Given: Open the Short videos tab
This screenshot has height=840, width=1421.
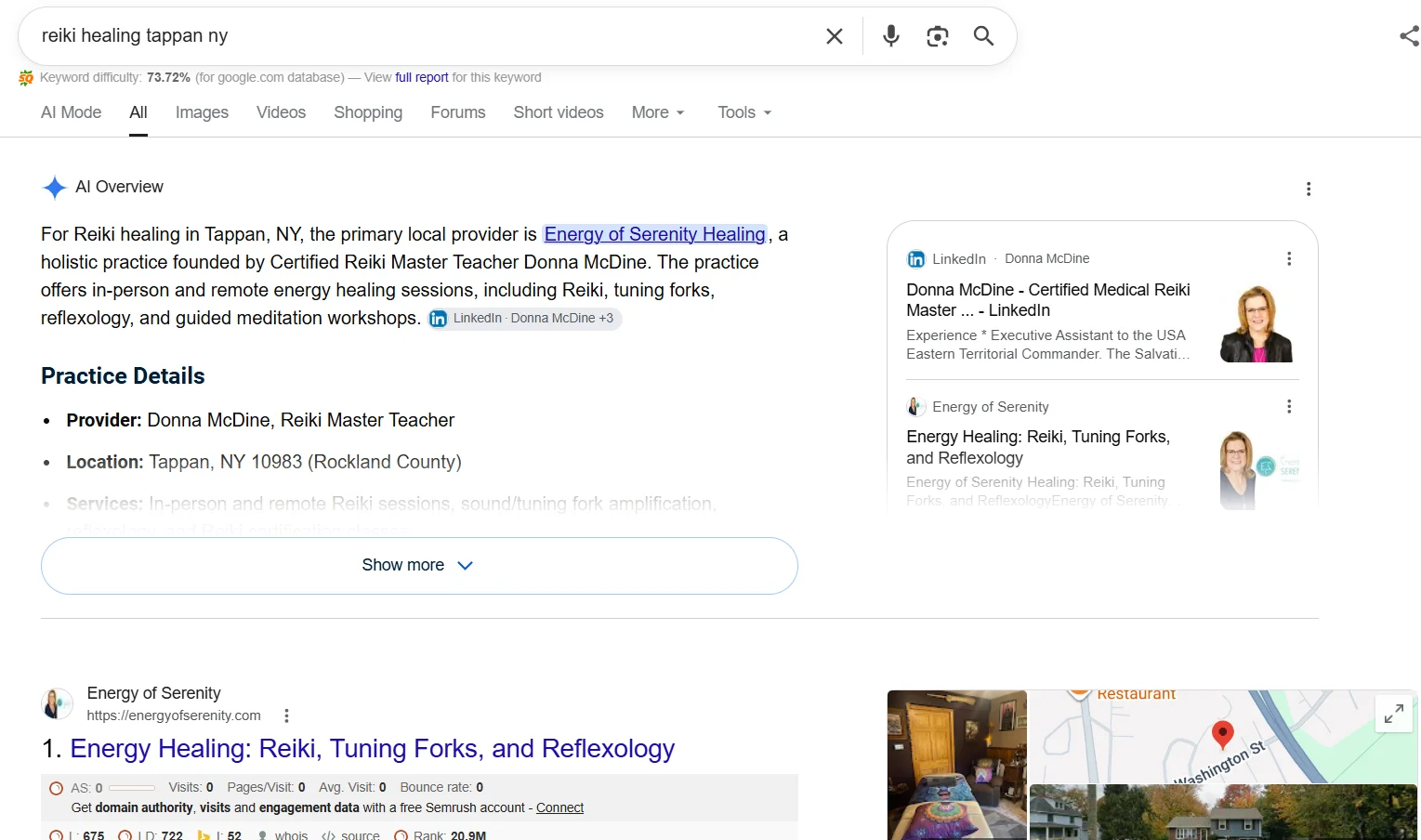Looking at the screenshot, I should (x=559, y=112).
